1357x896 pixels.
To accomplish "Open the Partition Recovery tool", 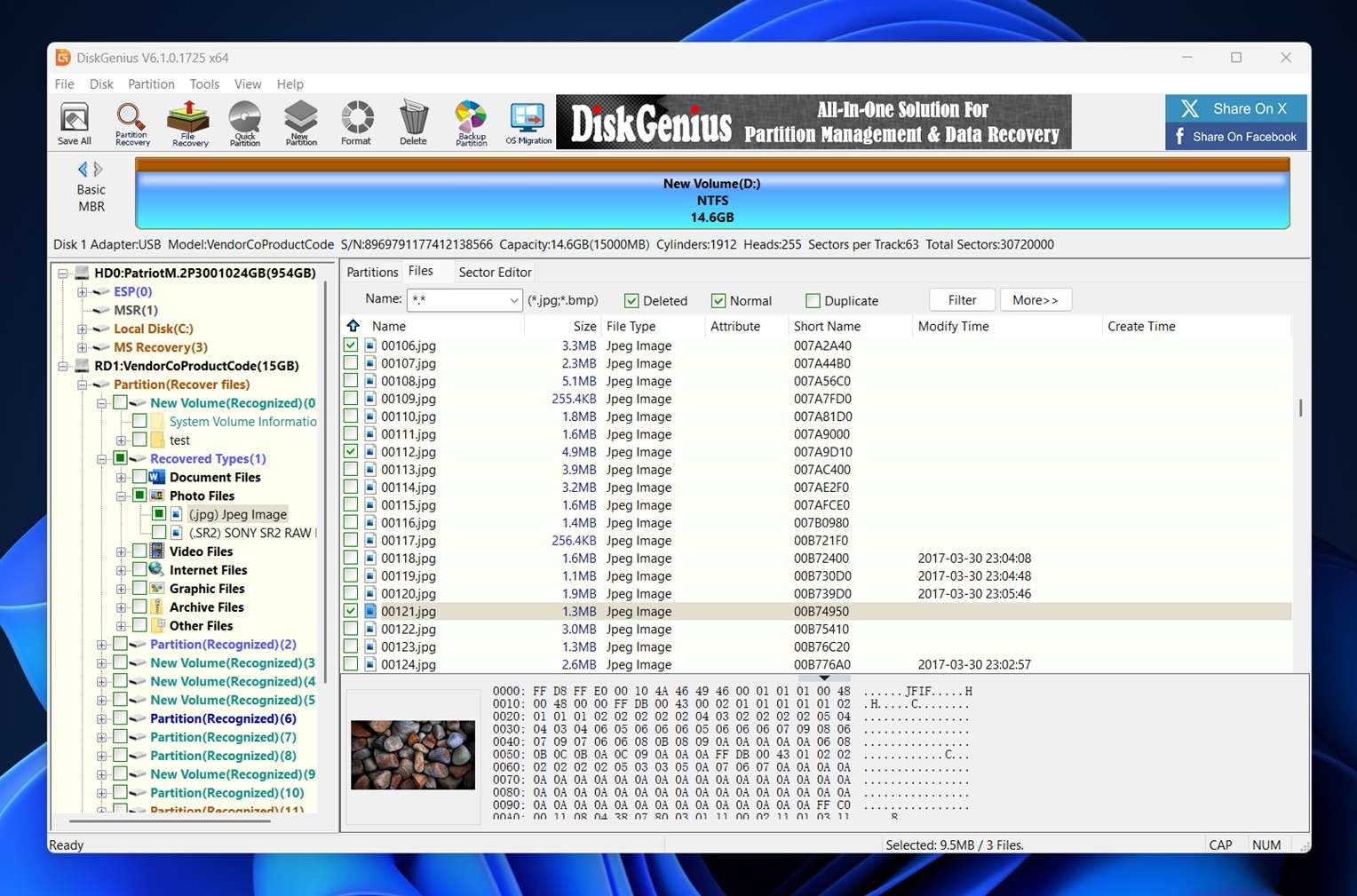I will tap(131, 123).
